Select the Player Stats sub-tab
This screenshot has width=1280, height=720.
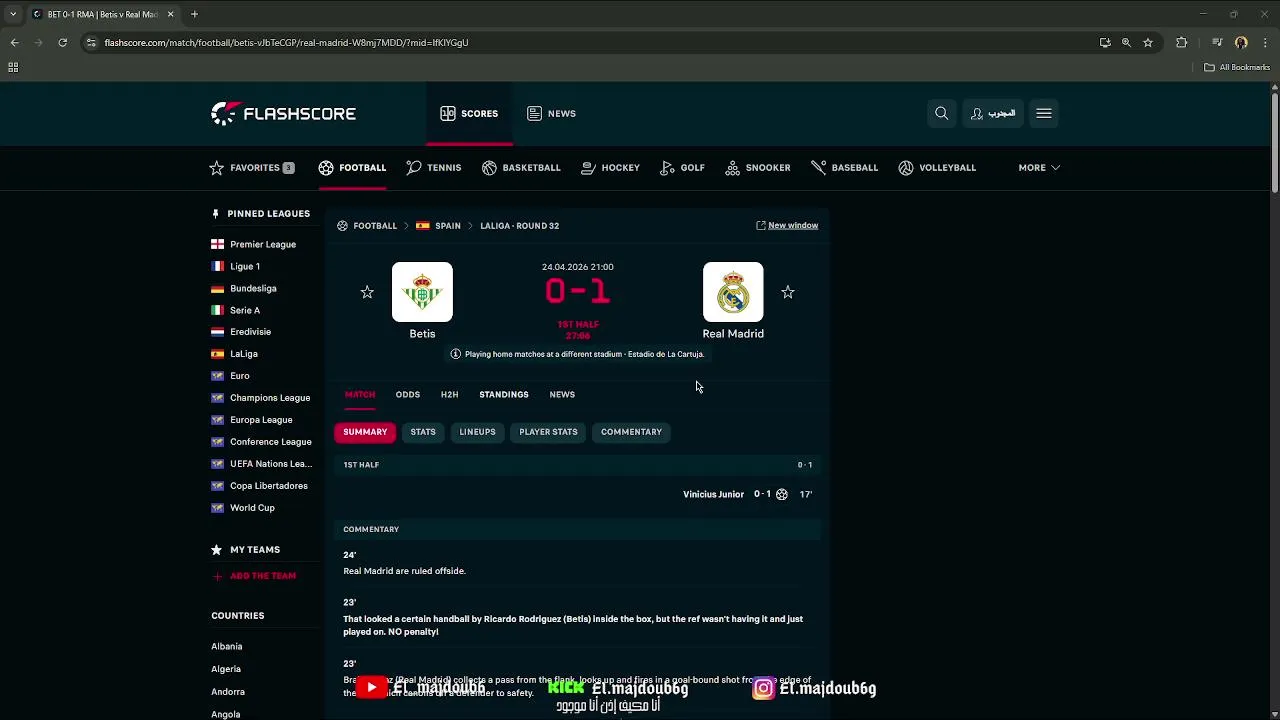(x=548, y=432)
